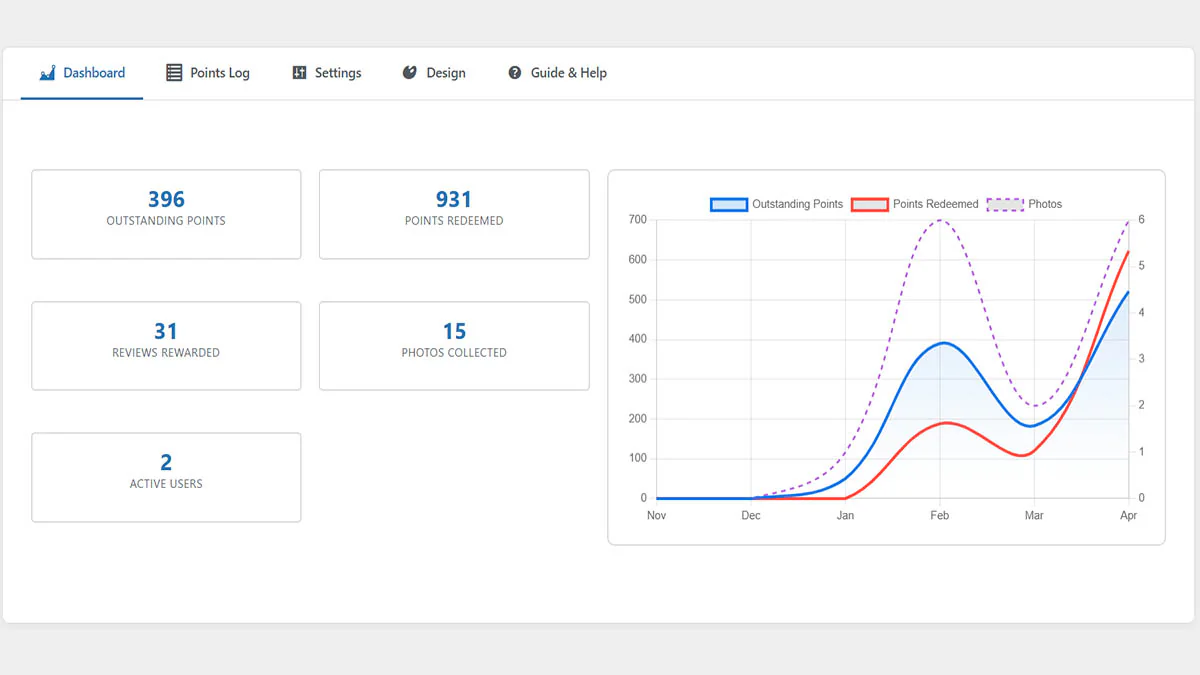Click the 100 y-axis label
The height and width of the screenshot is (675, 1200).
click(x=637, y=459)
